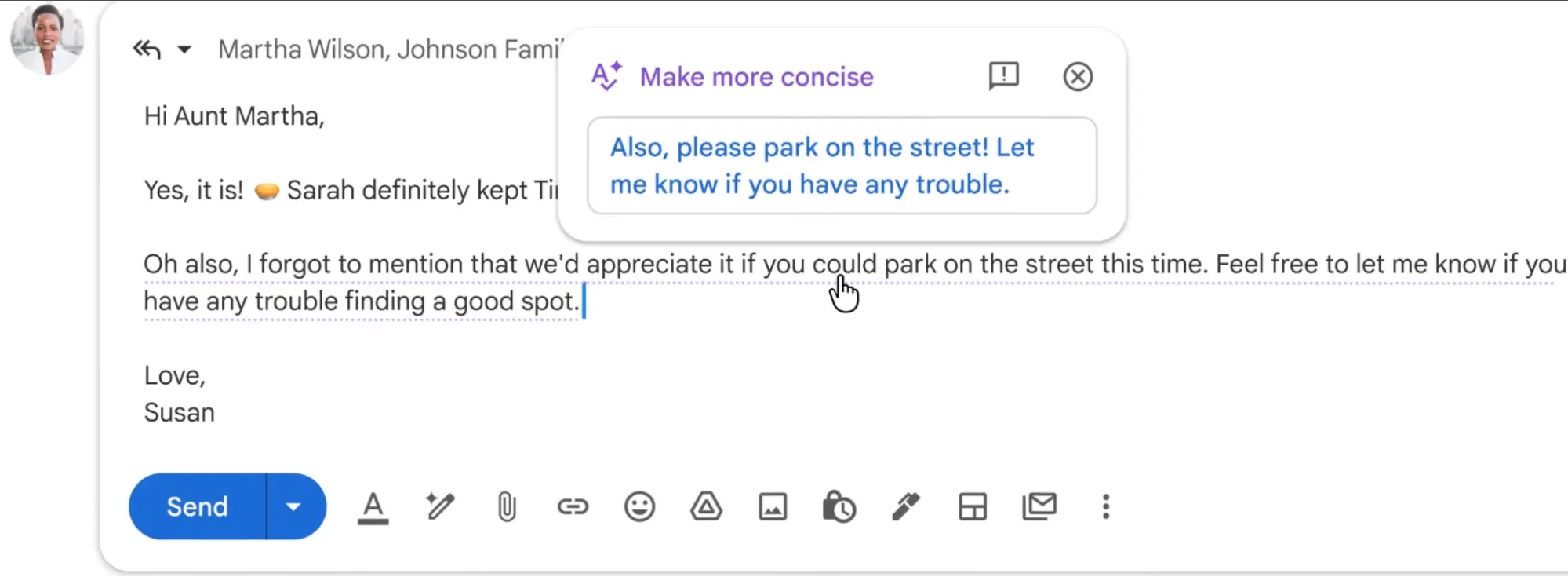This screenshot has width=1568, height=577.
Task: Attach files with the paperclip icon
Action: point(507,506)
